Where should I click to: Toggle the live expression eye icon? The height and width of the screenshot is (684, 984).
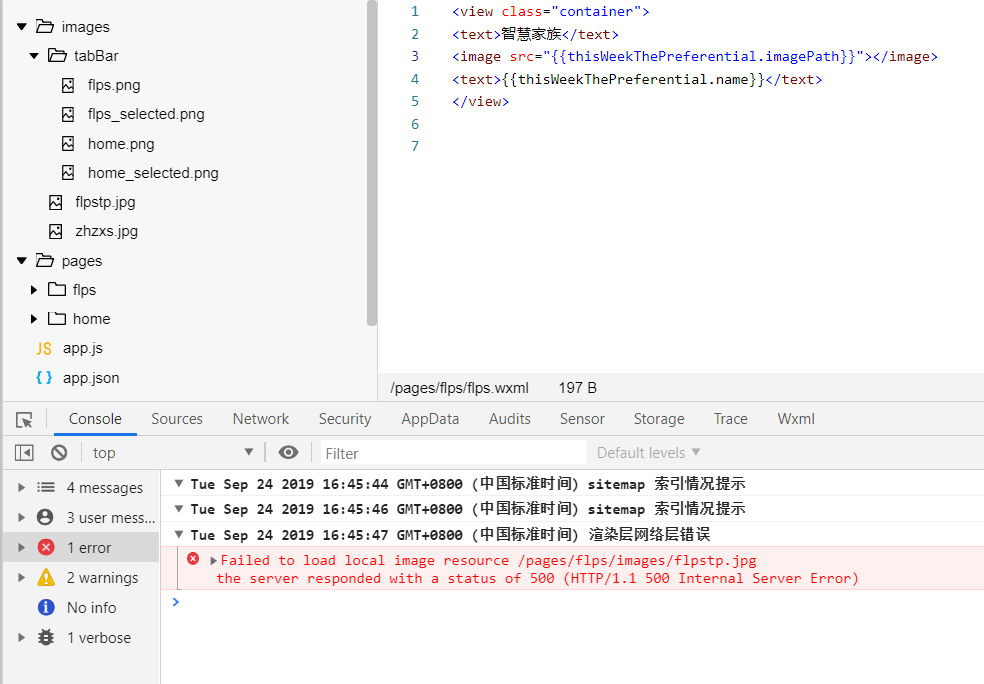(288, 453)
